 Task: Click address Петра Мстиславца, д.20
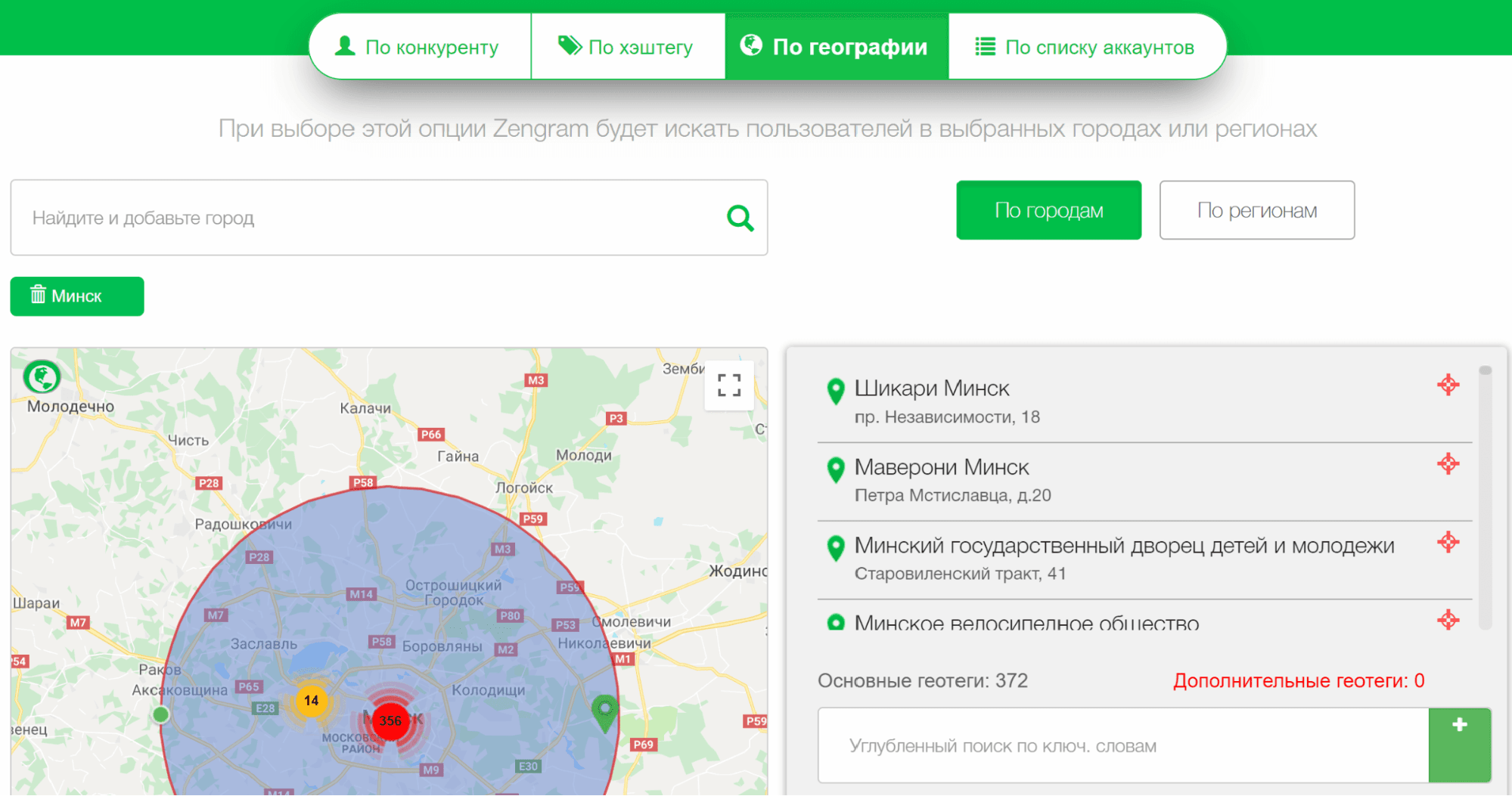952,496
